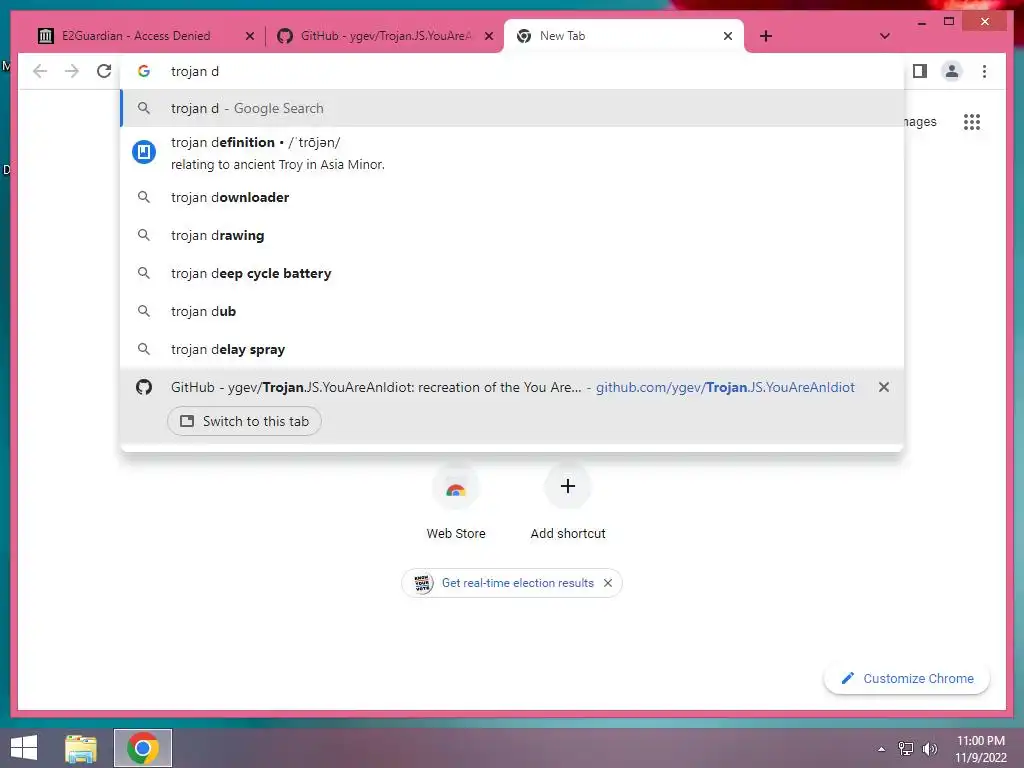Screen dimensions: 1024x768
Task: Focus the address bar text 'trojan d'
Action: click(195, 71)
